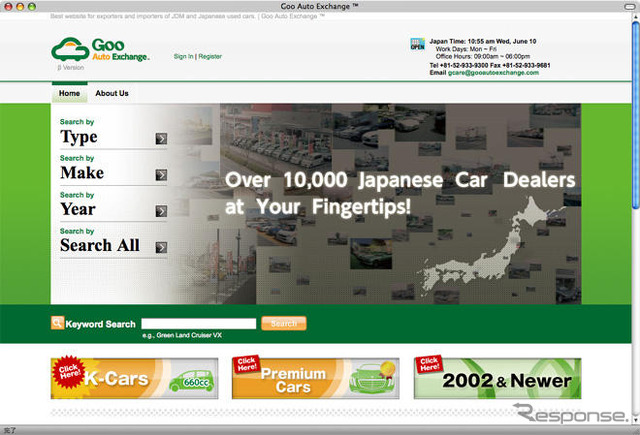Switch to the About Us tab

pos(112,93)
